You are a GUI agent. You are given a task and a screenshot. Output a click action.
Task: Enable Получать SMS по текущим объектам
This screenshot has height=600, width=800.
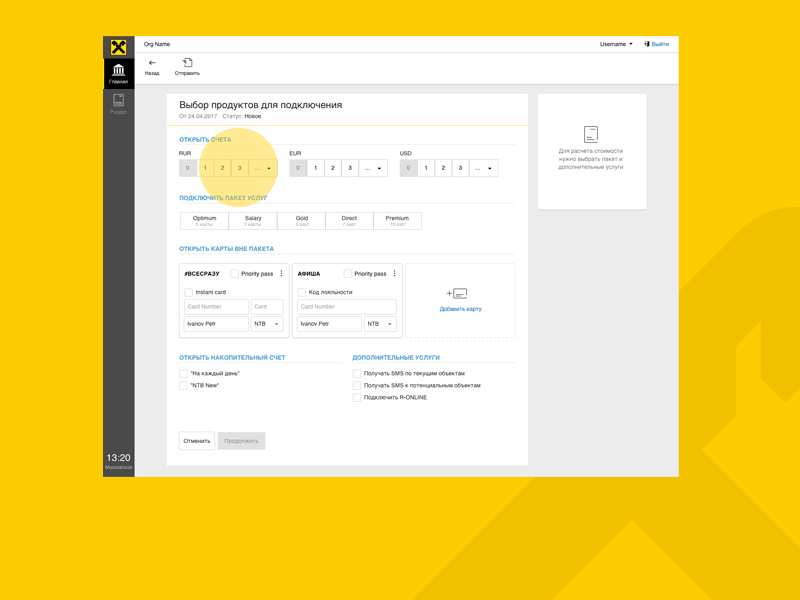(x=357, y=373)
